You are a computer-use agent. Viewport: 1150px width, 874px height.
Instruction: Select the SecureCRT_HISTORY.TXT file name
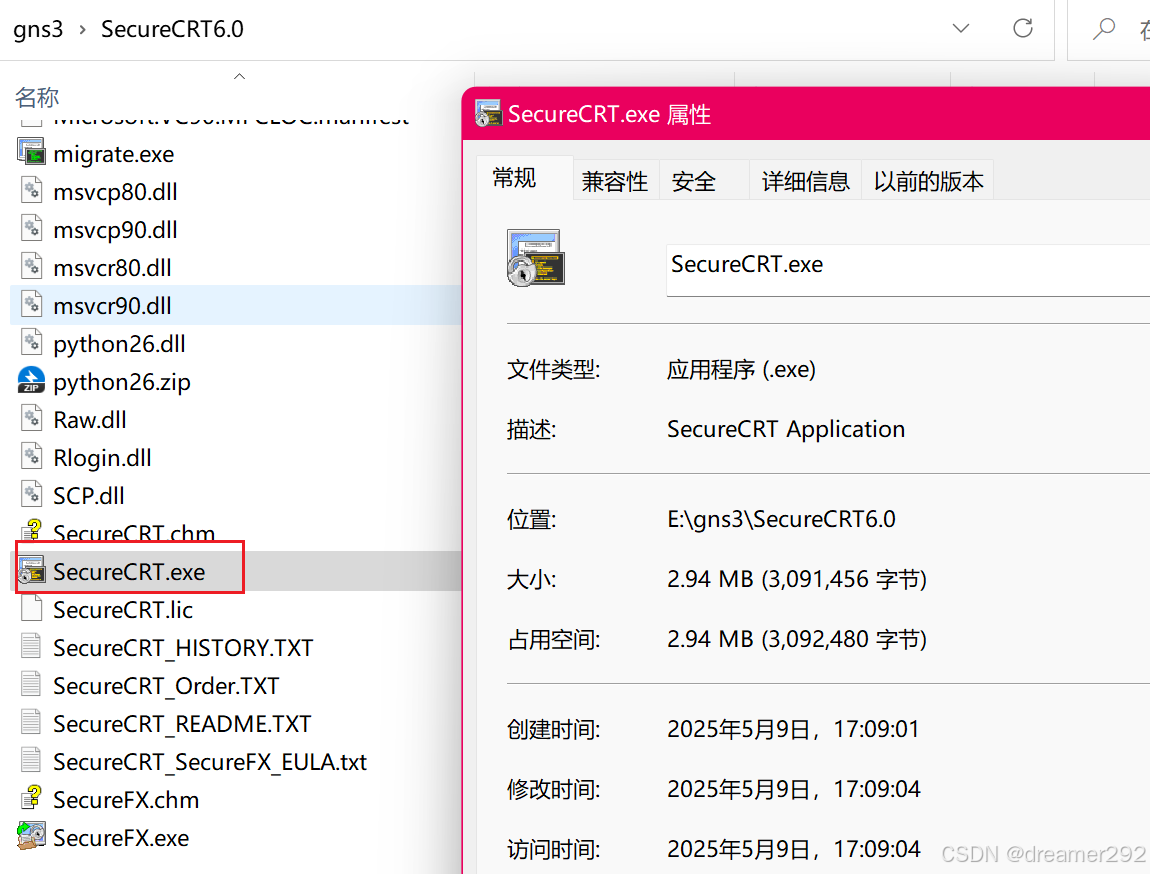[183, 648]
